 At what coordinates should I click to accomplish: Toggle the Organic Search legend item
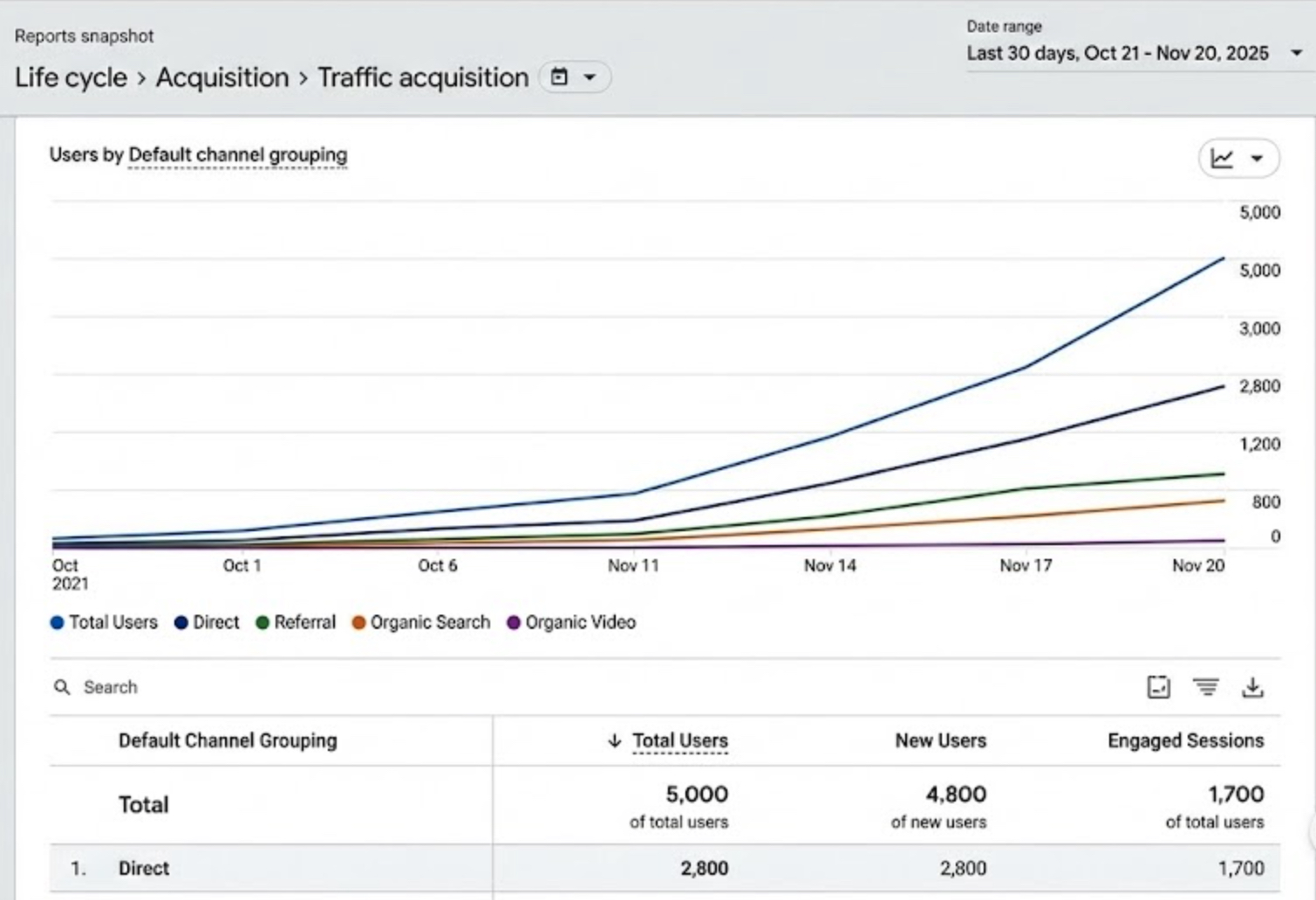pos(420,623)
